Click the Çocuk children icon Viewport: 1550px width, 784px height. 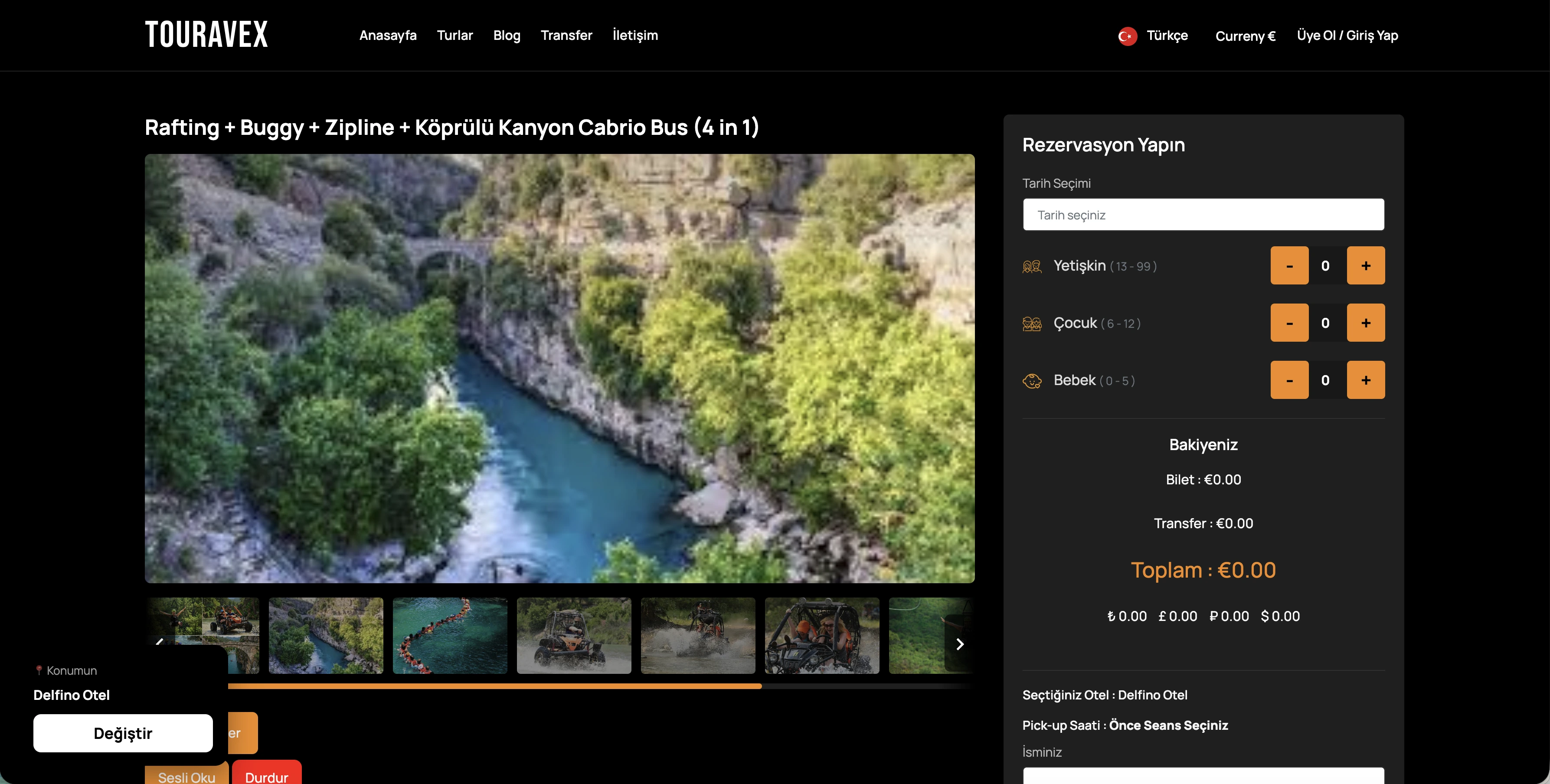click(x=1032, y=324)
